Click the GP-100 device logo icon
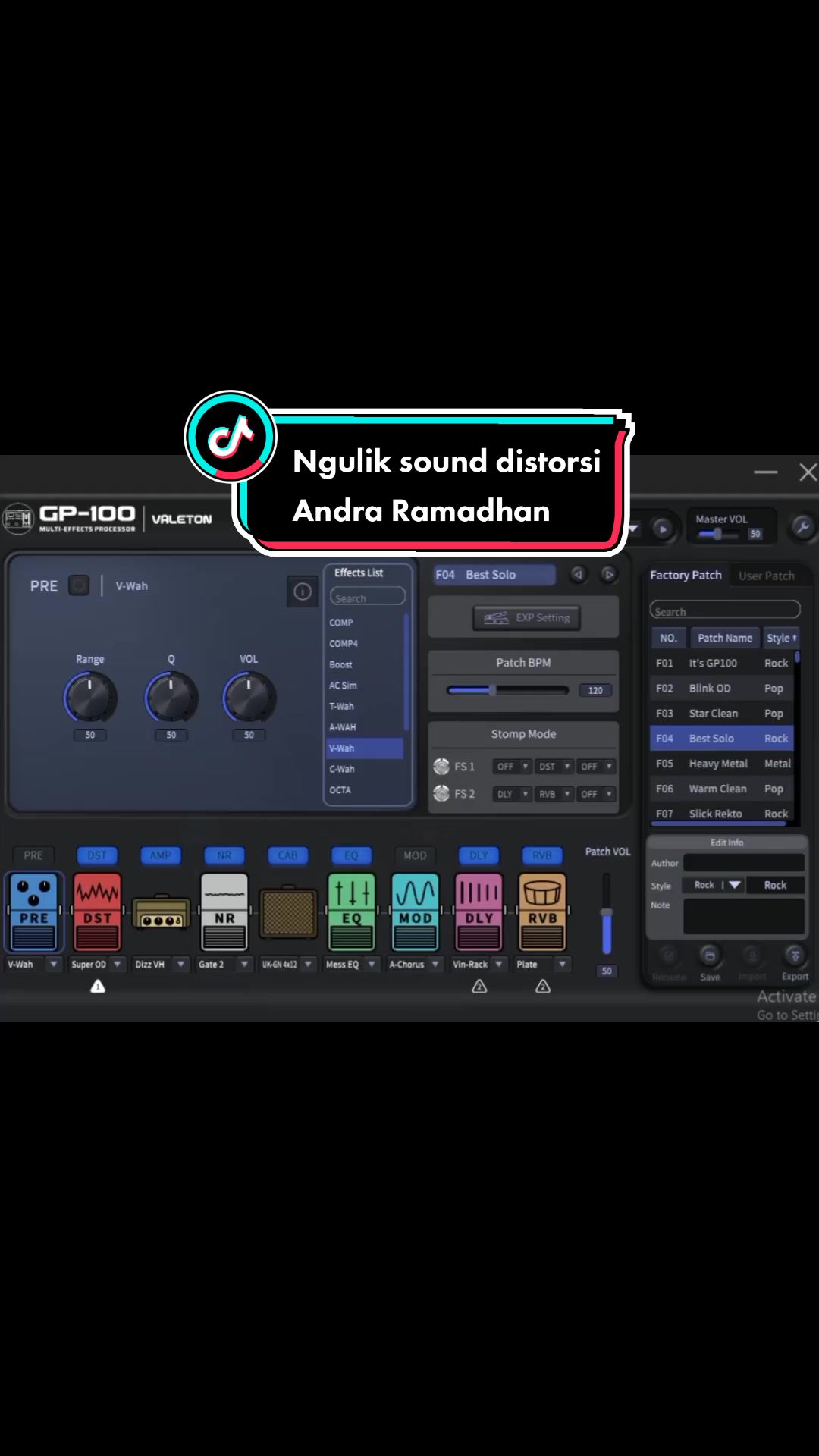 click(17, 519)
